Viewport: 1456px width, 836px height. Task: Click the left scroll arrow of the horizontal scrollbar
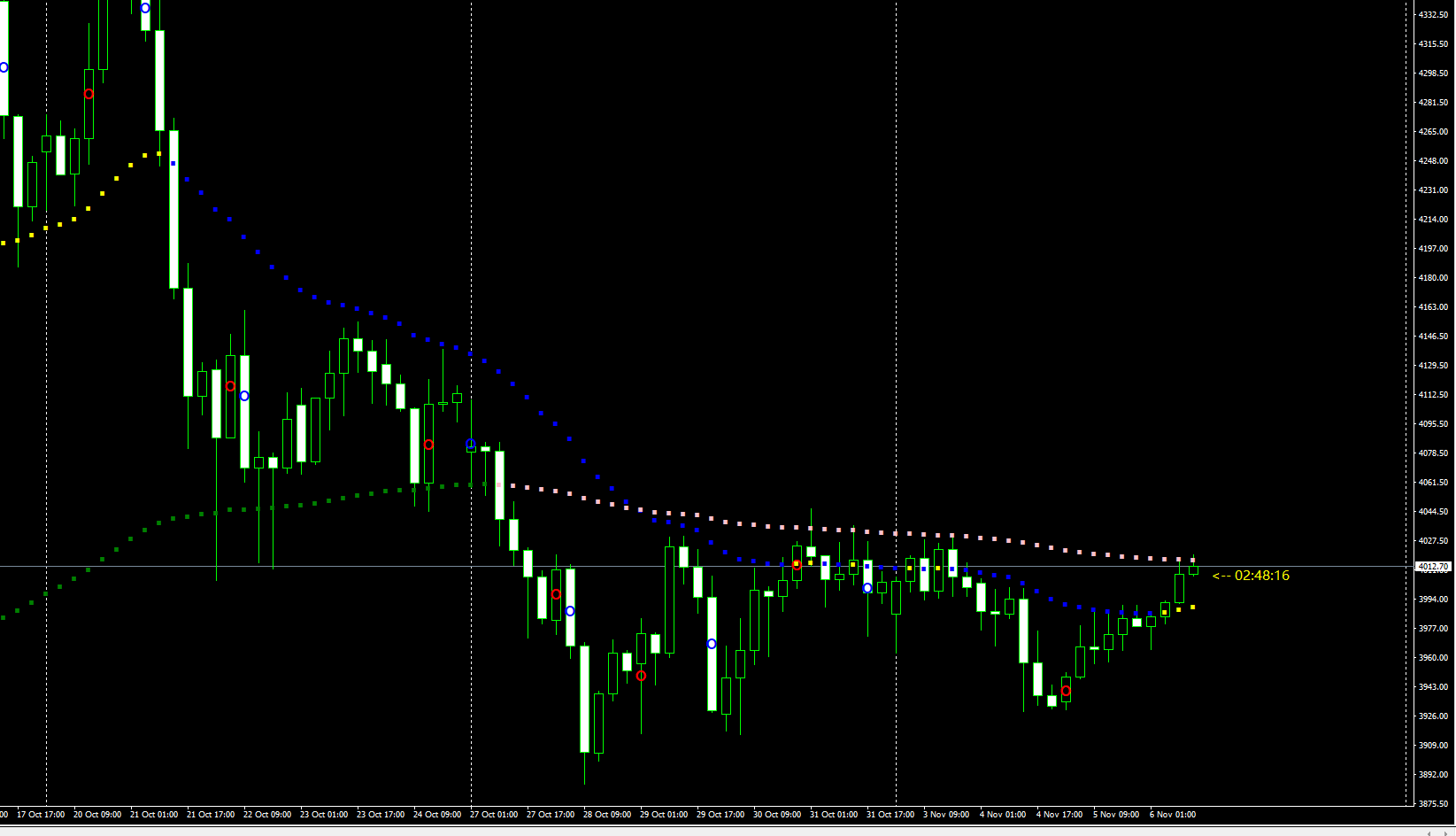[x=1430, y=832]
